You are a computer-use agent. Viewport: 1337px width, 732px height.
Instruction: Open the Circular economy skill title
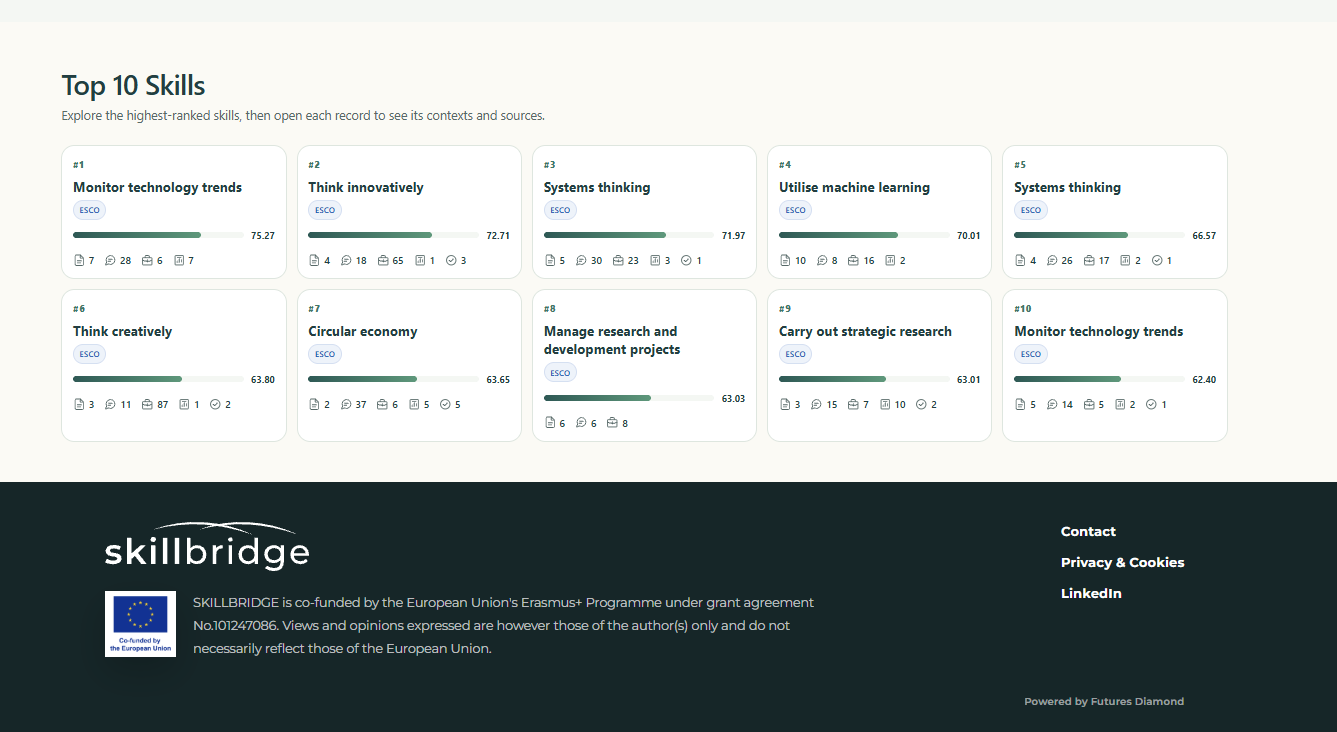pyautogui.click(x=363, y=331)
